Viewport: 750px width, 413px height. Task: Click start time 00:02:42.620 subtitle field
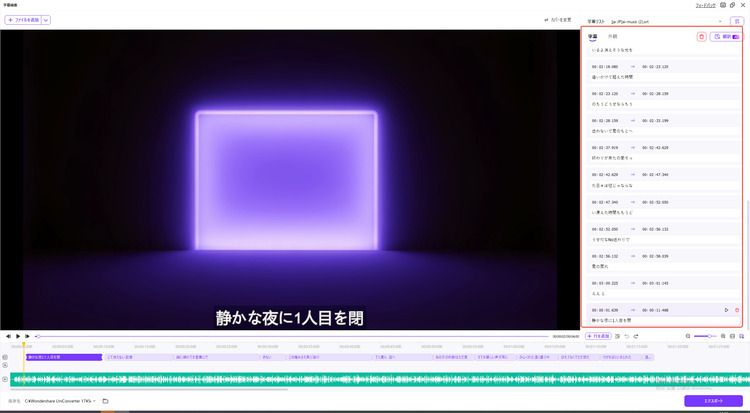click(x=605, y=175)
